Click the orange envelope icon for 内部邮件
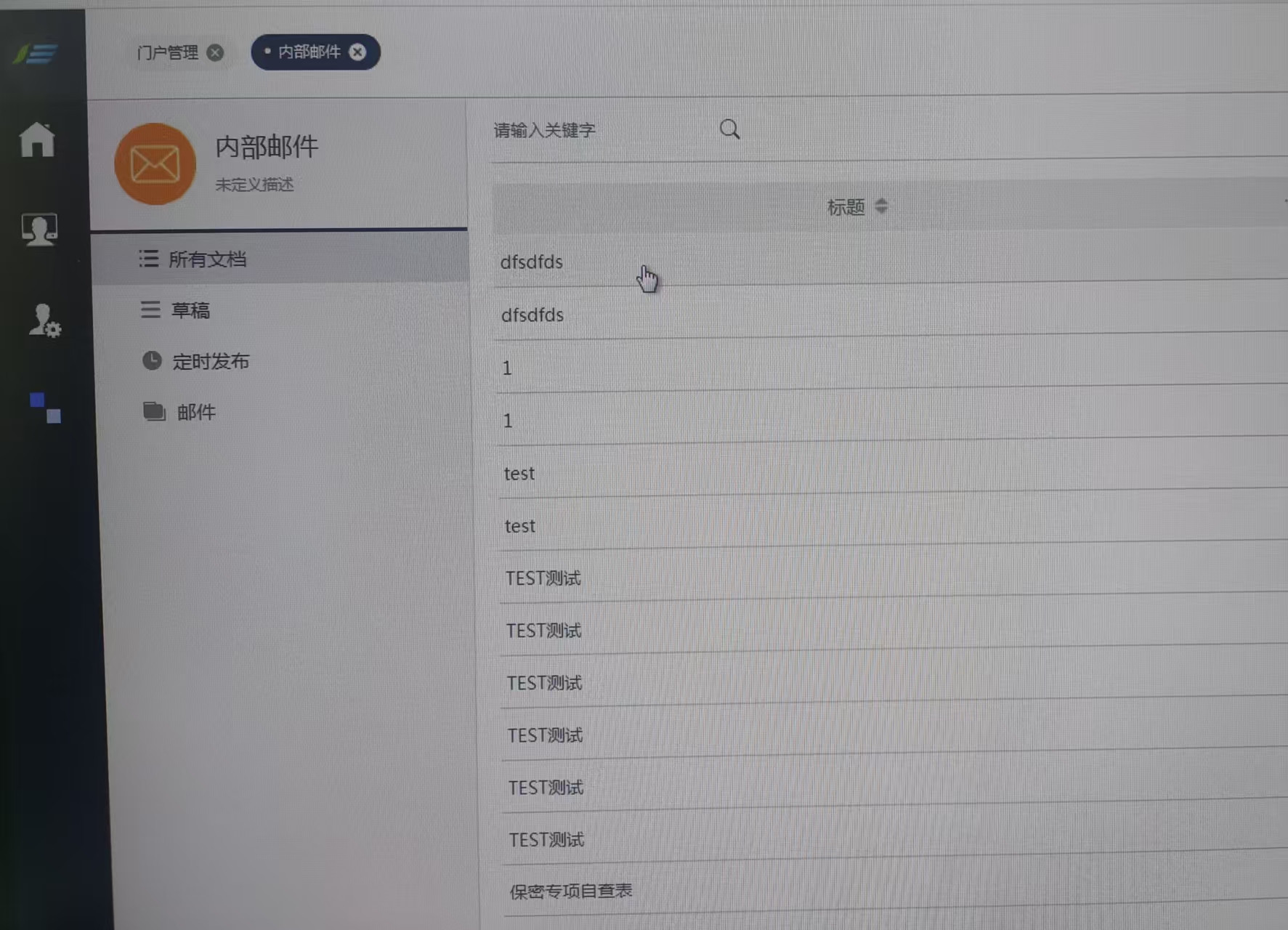1288x930 pixels. (x=154, y=163)
